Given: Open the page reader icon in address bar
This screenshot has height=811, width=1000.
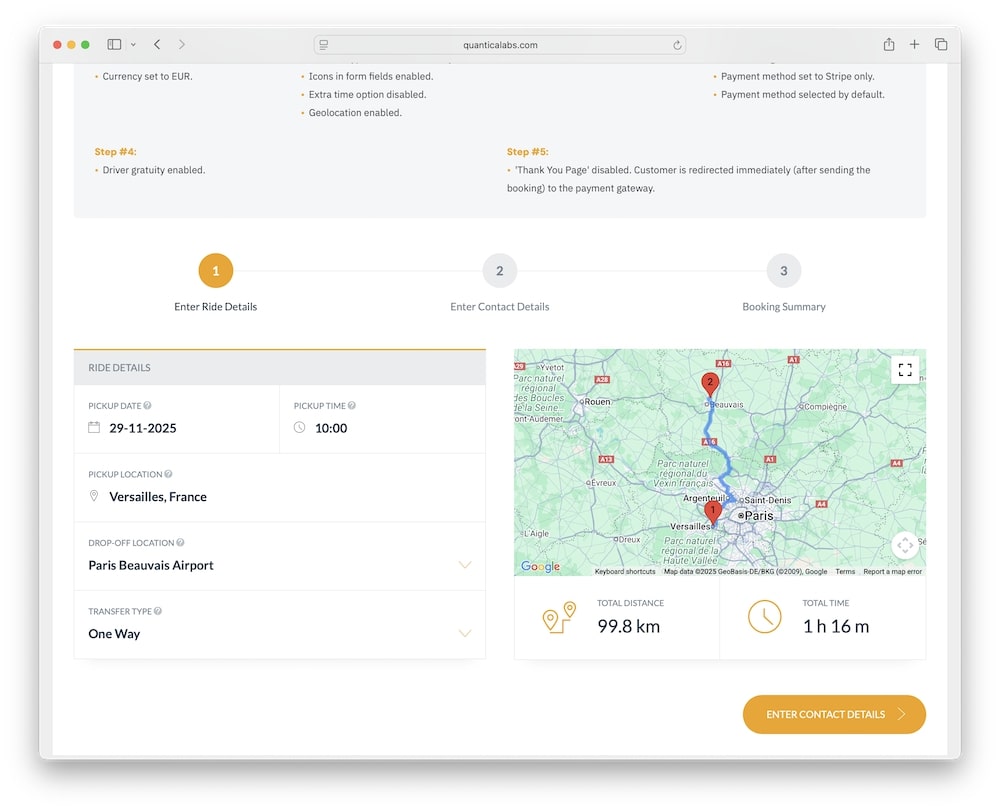Looking at the screenshot, I should pos(324,45).
